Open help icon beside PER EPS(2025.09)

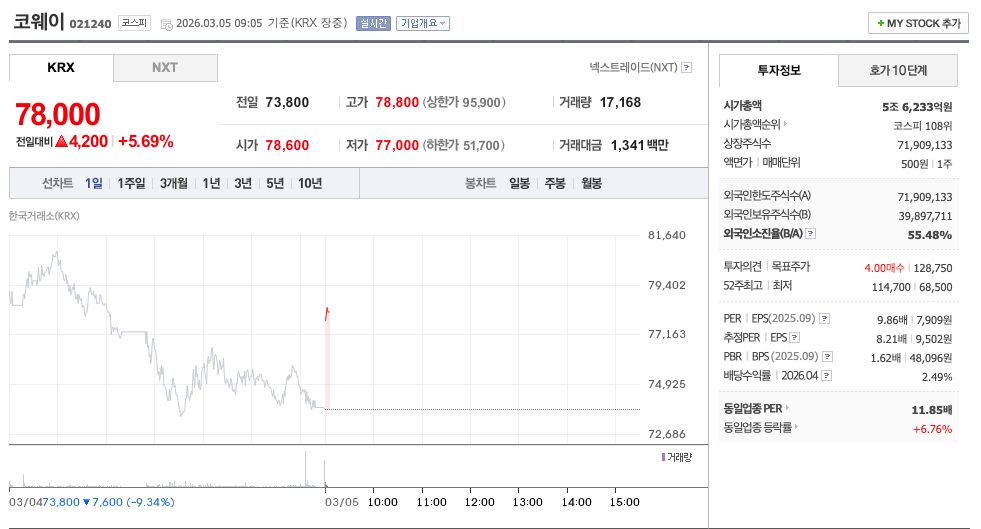coord(825,318)
